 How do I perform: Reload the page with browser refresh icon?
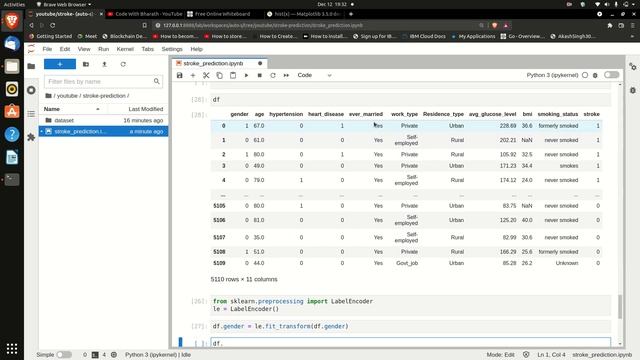53,25
